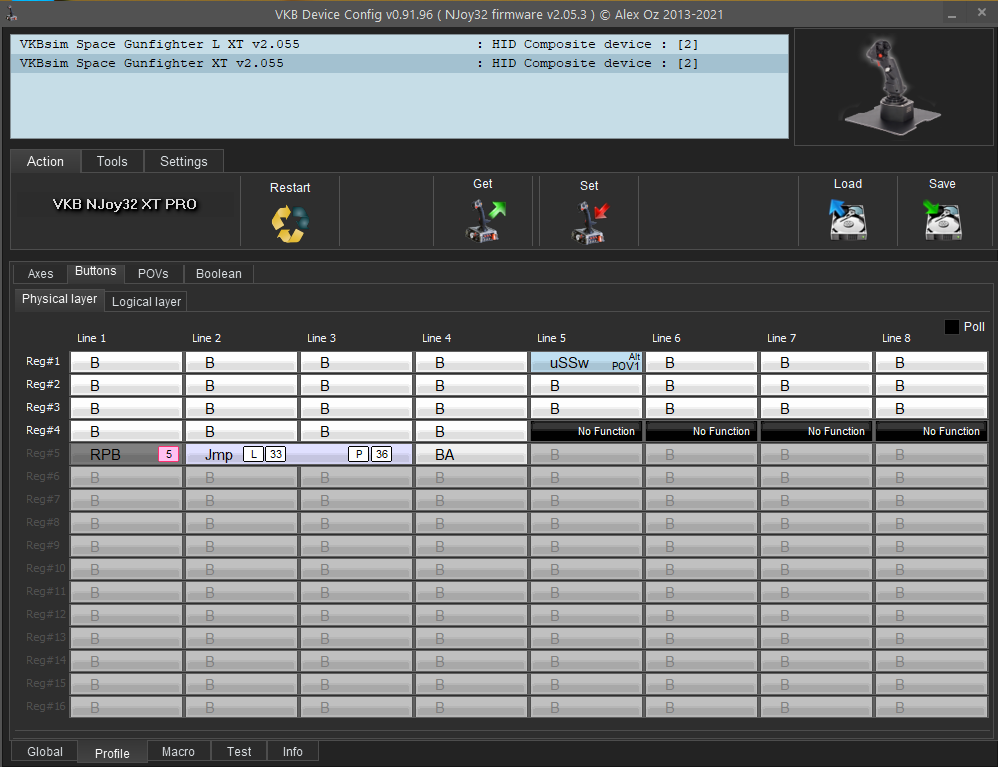Click the Set settings joystick icon
Image resolution: width=998 pixels, height=767 pixels.
point(589,220)
